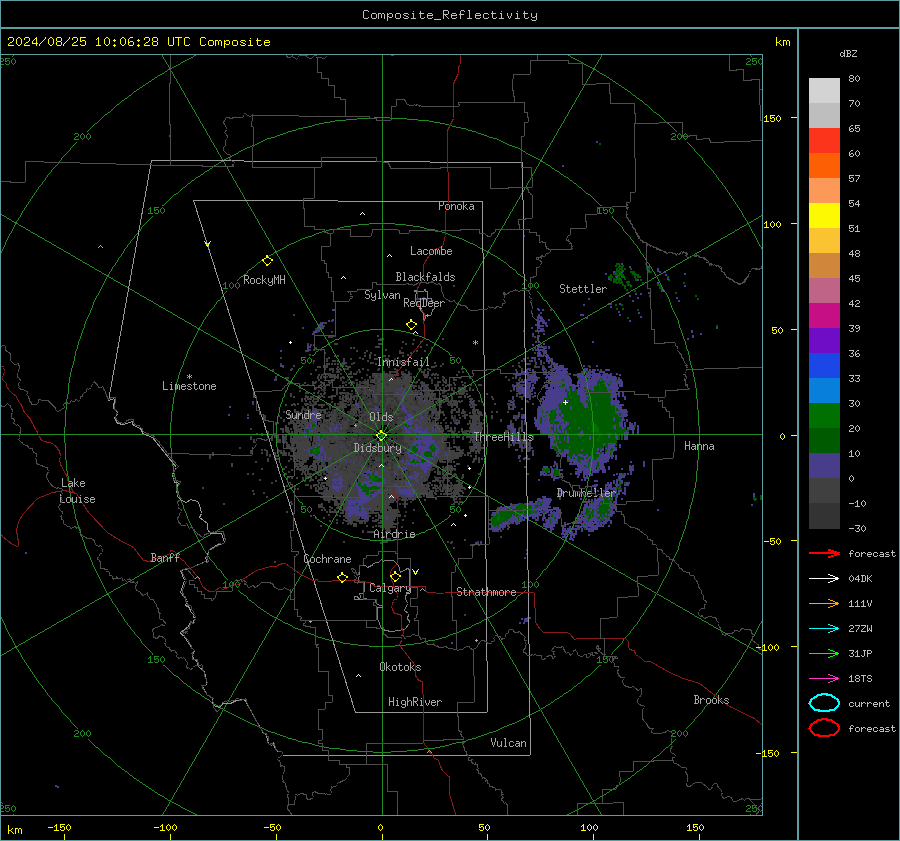Click the white 04DK arrow icon
This screenshot has width=900, height=841.
pos(824,578)
